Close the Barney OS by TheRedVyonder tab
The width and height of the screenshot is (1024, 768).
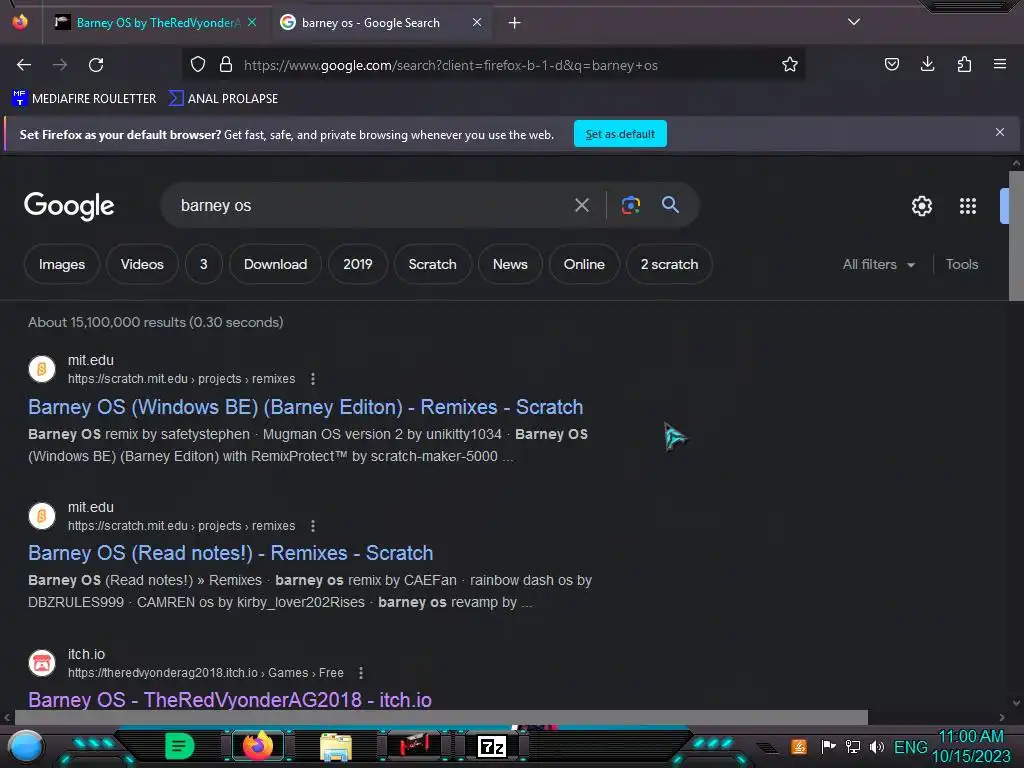tap(251, 22)
